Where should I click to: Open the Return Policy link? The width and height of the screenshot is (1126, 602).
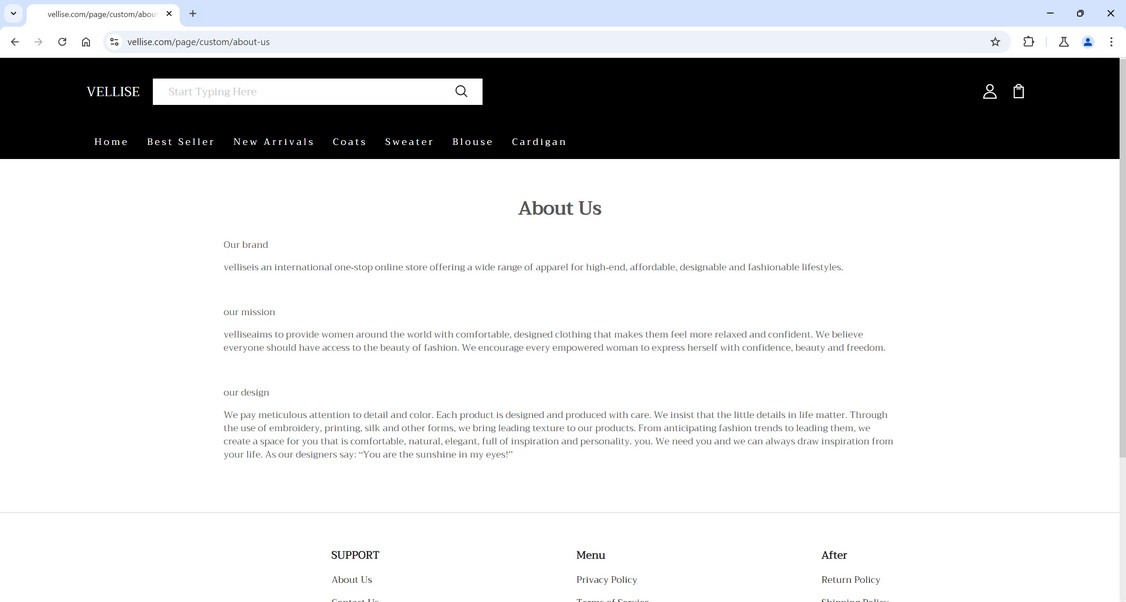850,580
